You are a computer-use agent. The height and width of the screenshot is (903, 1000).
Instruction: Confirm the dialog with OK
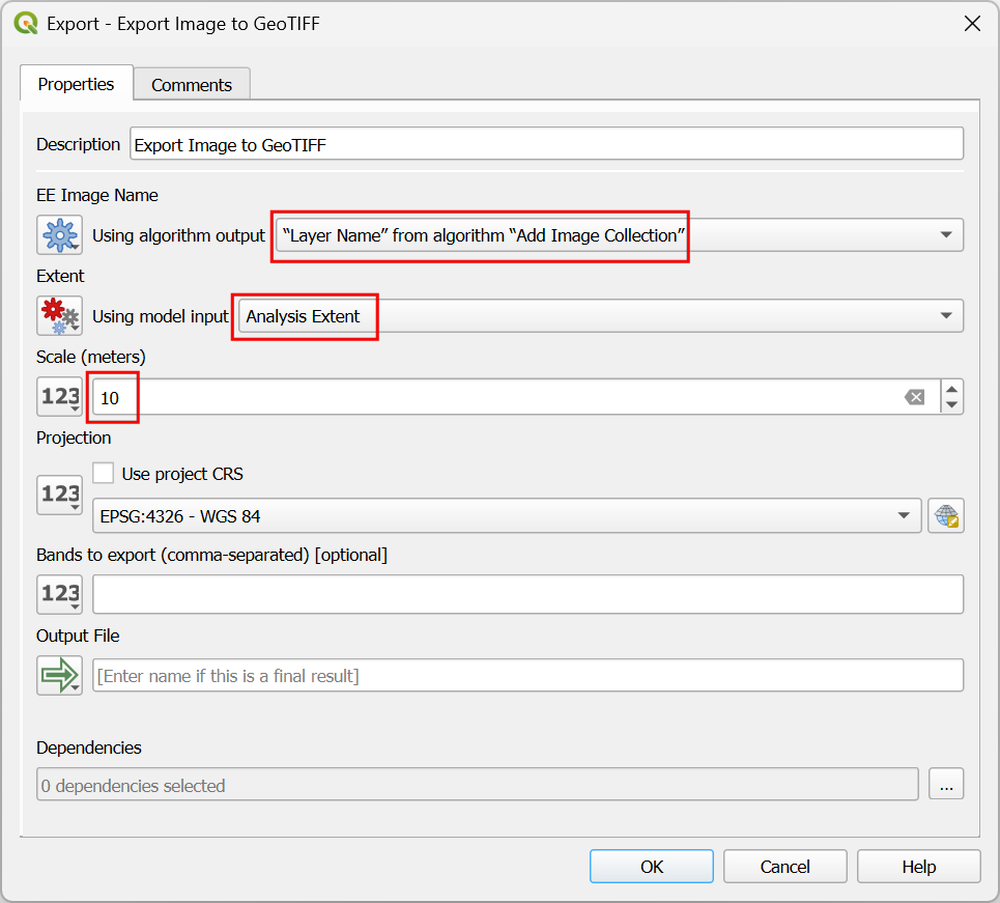coord(652,866)
